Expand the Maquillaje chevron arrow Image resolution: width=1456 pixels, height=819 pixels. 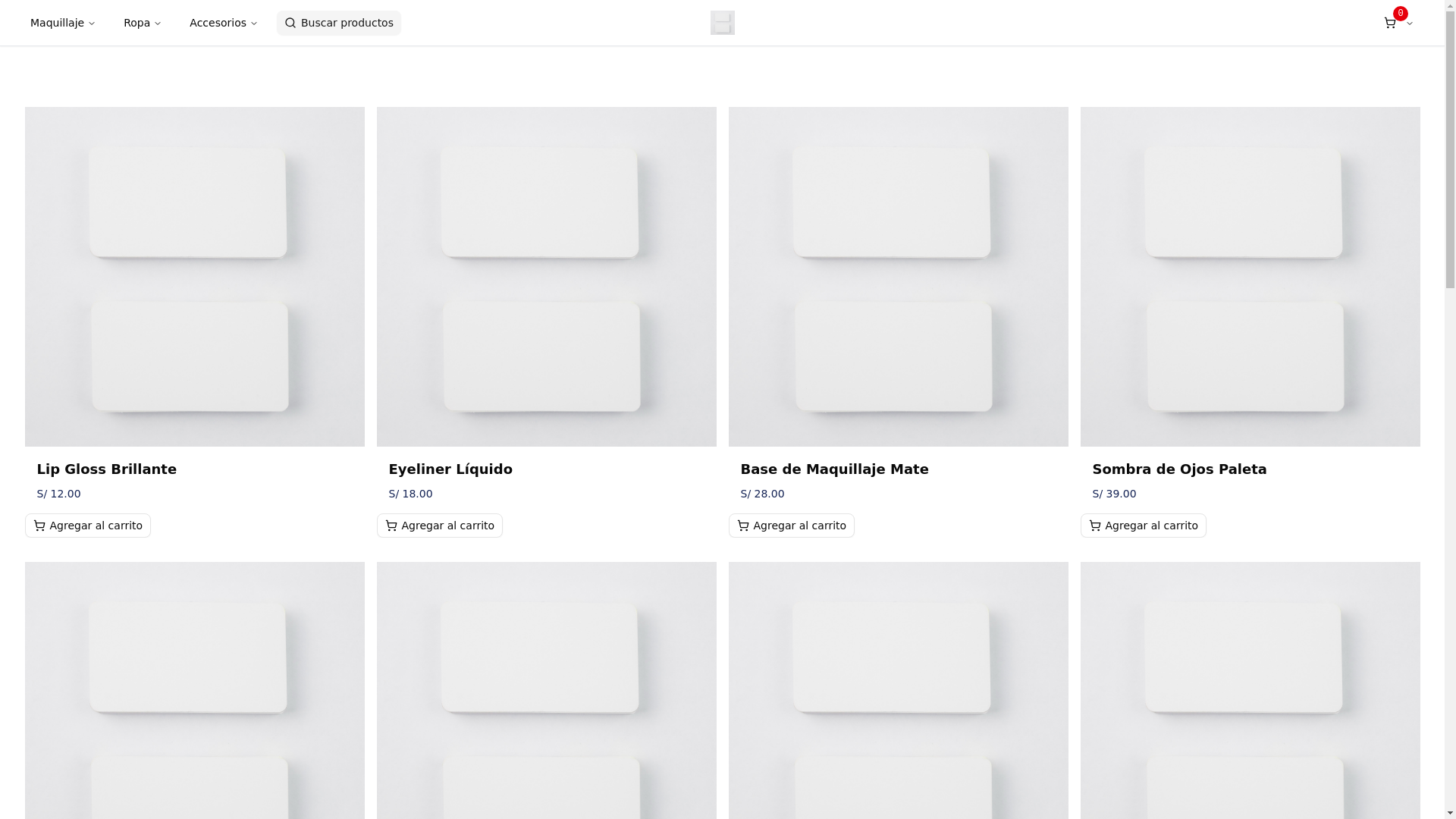coord(92,24)
